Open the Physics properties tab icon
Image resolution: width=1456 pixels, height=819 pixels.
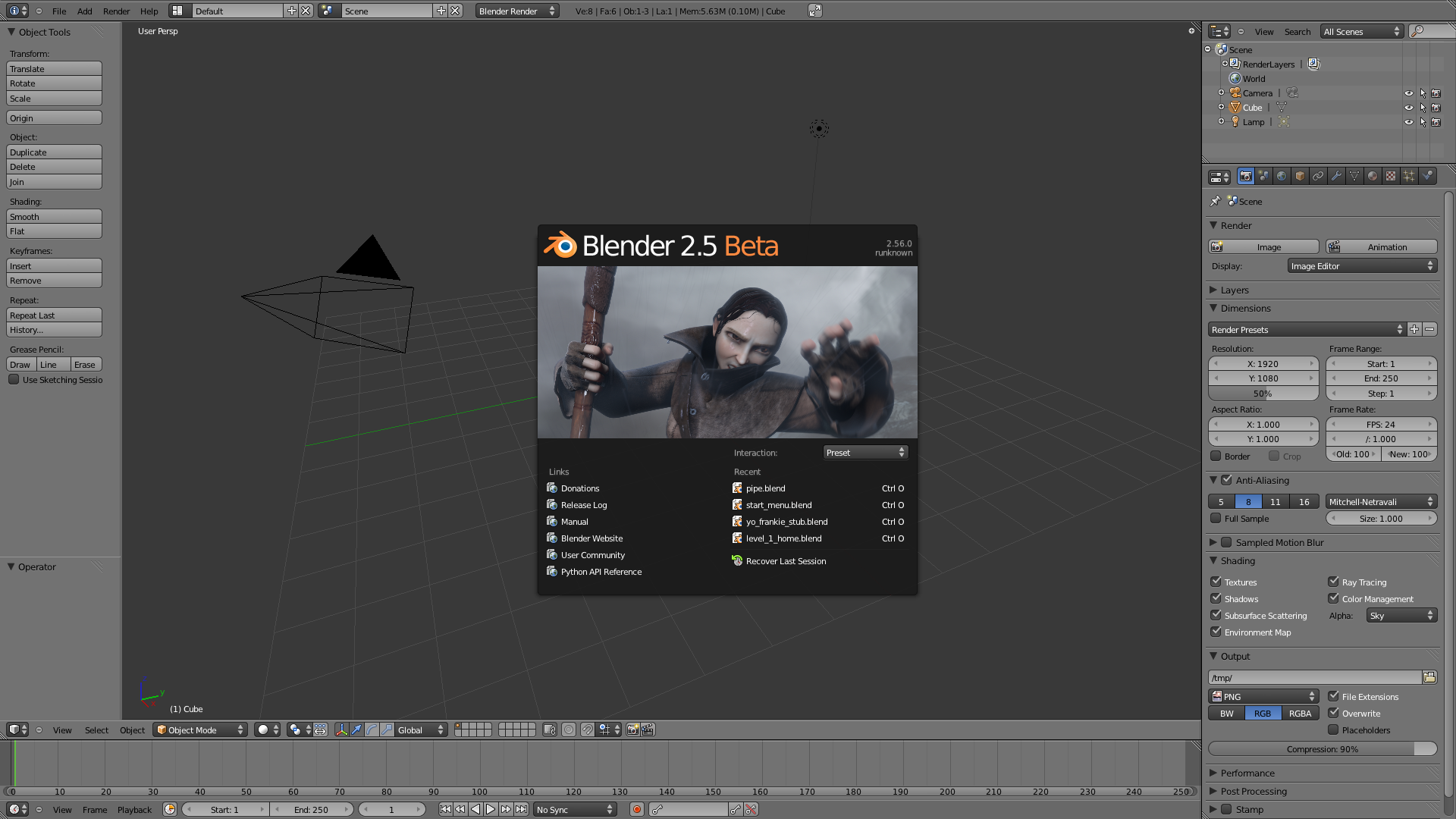point(1427,176)
